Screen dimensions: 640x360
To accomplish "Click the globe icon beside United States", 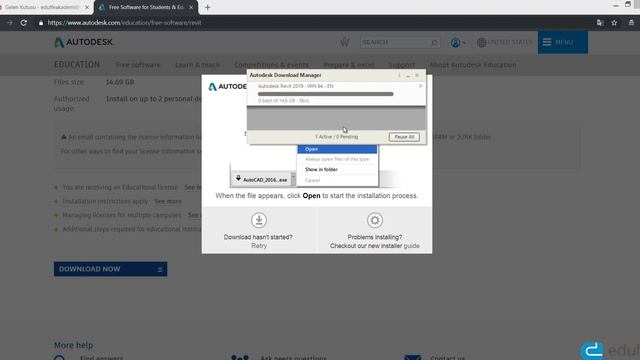I will (481, 42).
